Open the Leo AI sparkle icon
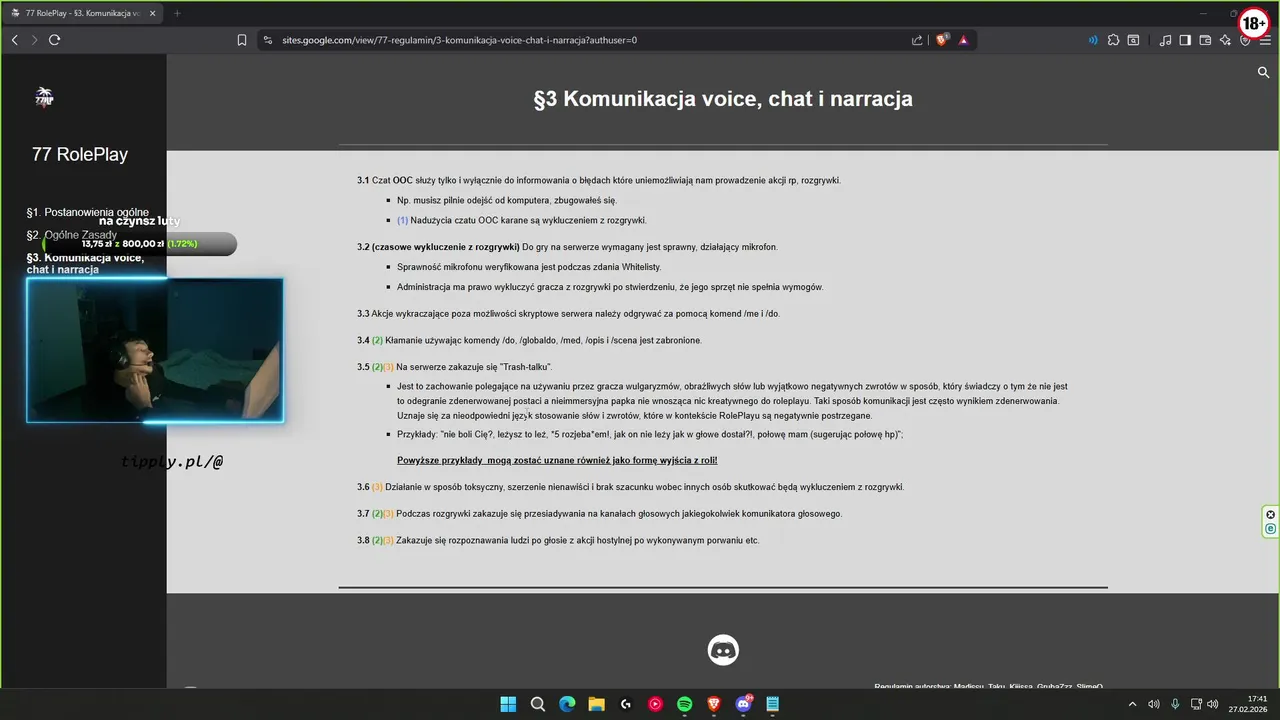The width and height of the screenshot is (1280, 720). [1225, 40]
